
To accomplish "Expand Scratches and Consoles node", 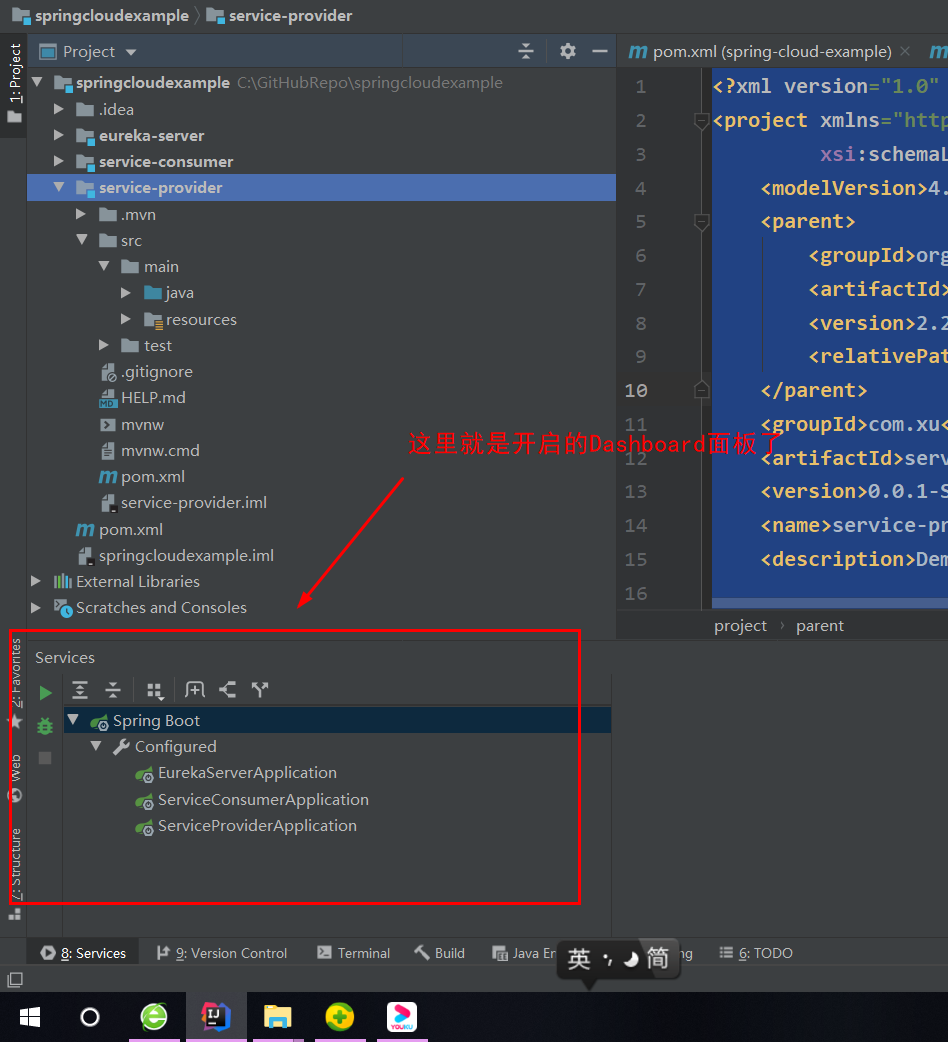I will pos(36,607).
